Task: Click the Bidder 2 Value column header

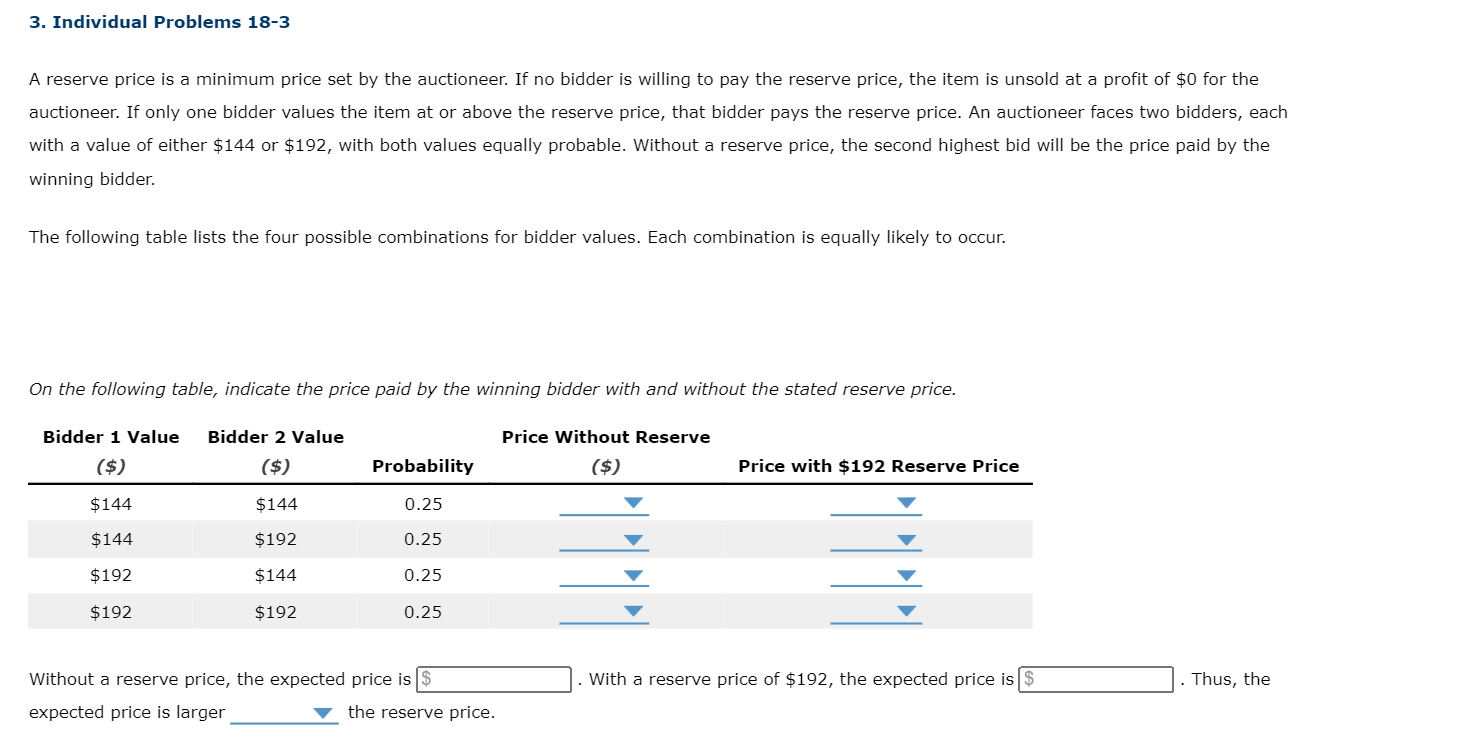Action: [275, 437]
